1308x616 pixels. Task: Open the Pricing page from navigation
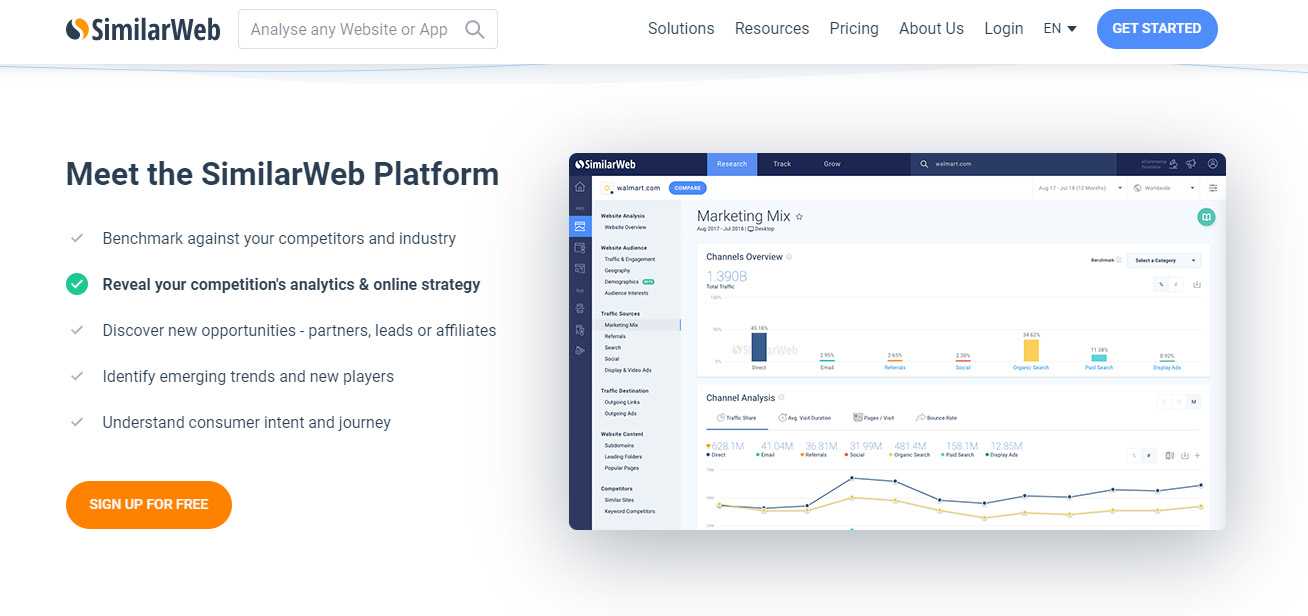click(x=854, y=29)
